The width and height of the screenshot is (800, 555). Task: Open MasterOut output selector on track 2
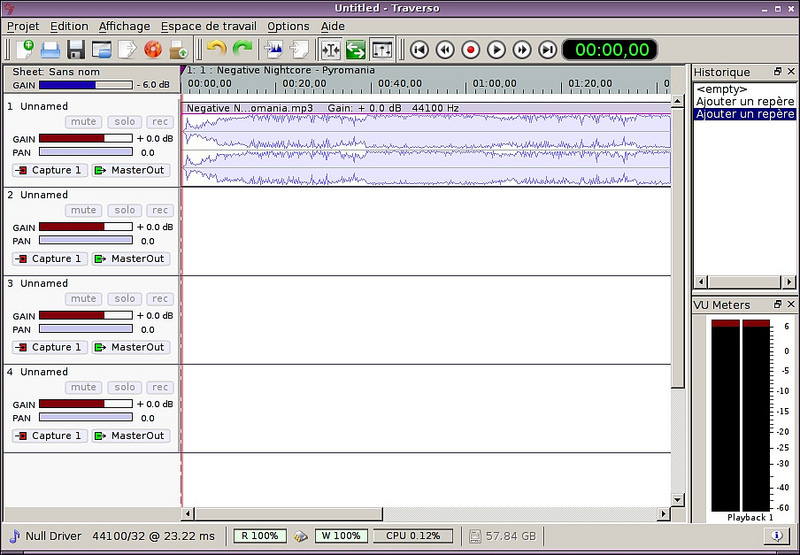click(x=130, y=259)
